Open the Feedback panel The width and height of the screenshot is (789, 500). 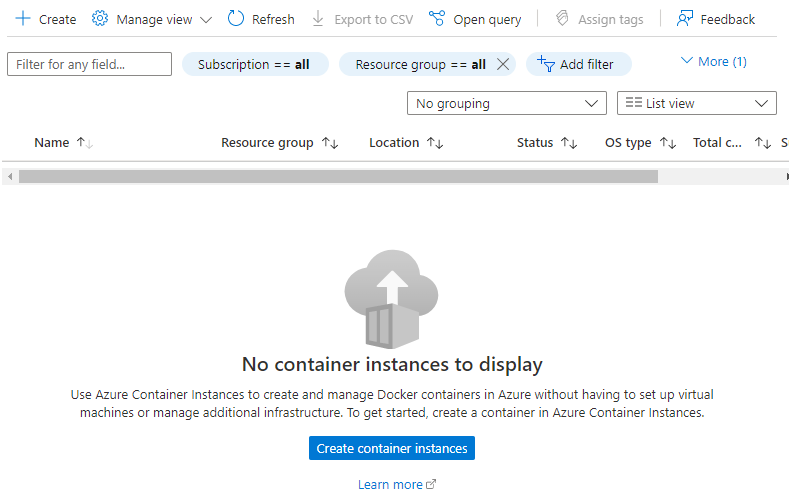pos(716,19)
